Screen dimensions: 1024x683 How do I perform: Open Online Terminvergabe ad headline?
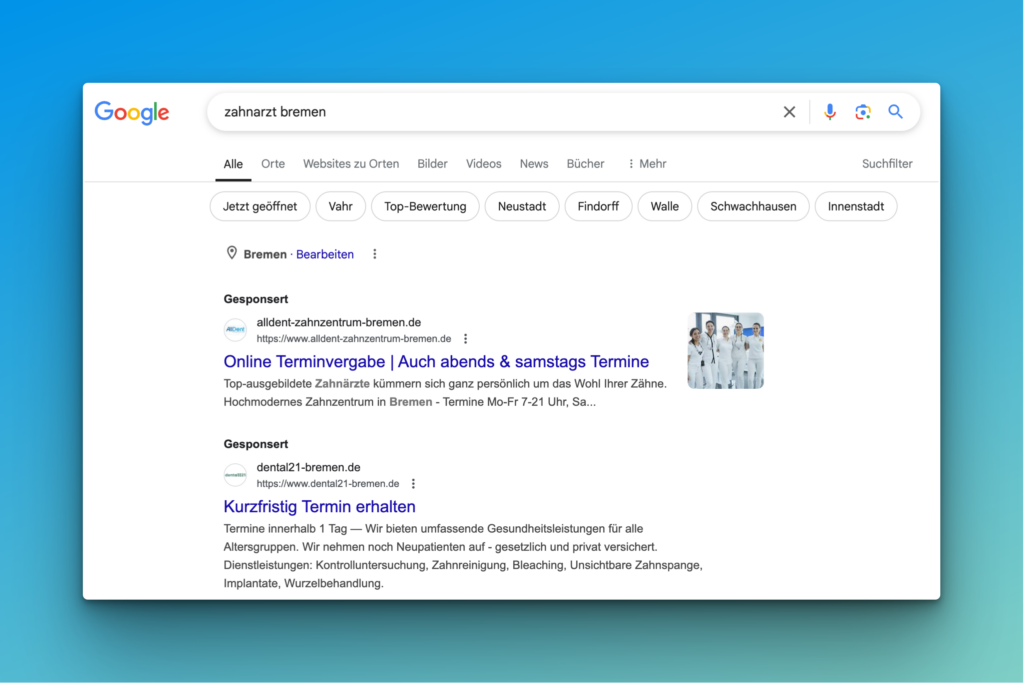tap(436, 361)
